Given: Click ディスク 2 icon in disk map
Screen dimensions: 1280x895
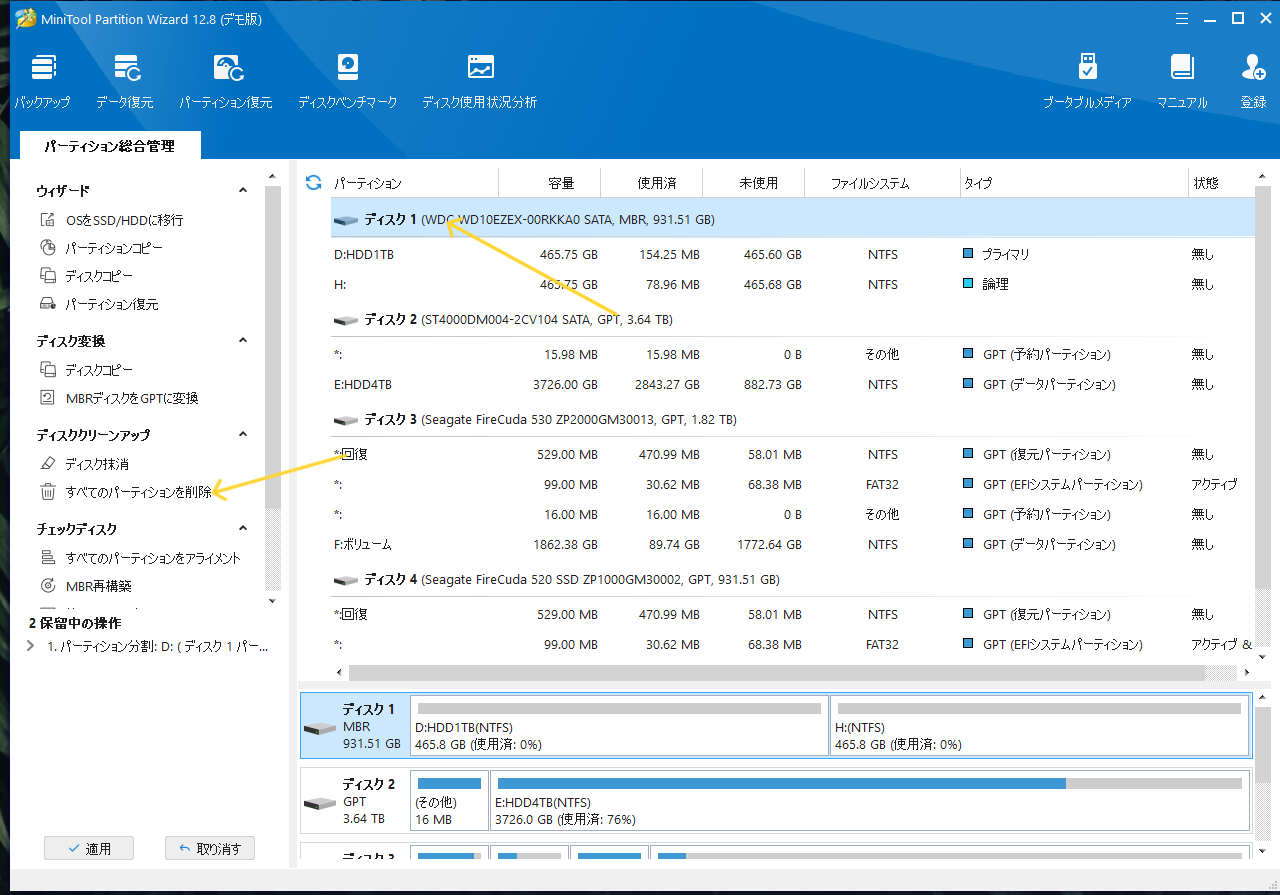Looking at the screenshot, I should pos(320,803).
